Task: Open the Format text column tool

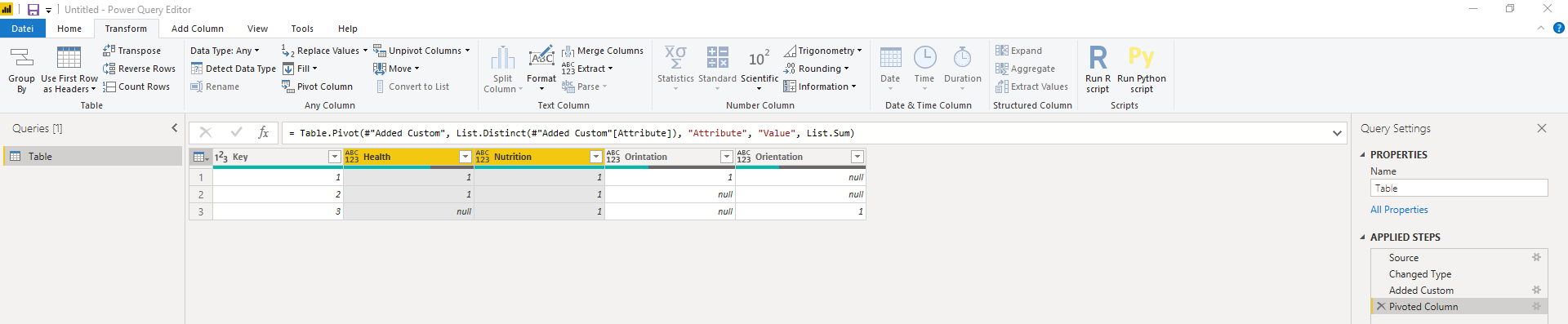Action: [x=541, y=69]
